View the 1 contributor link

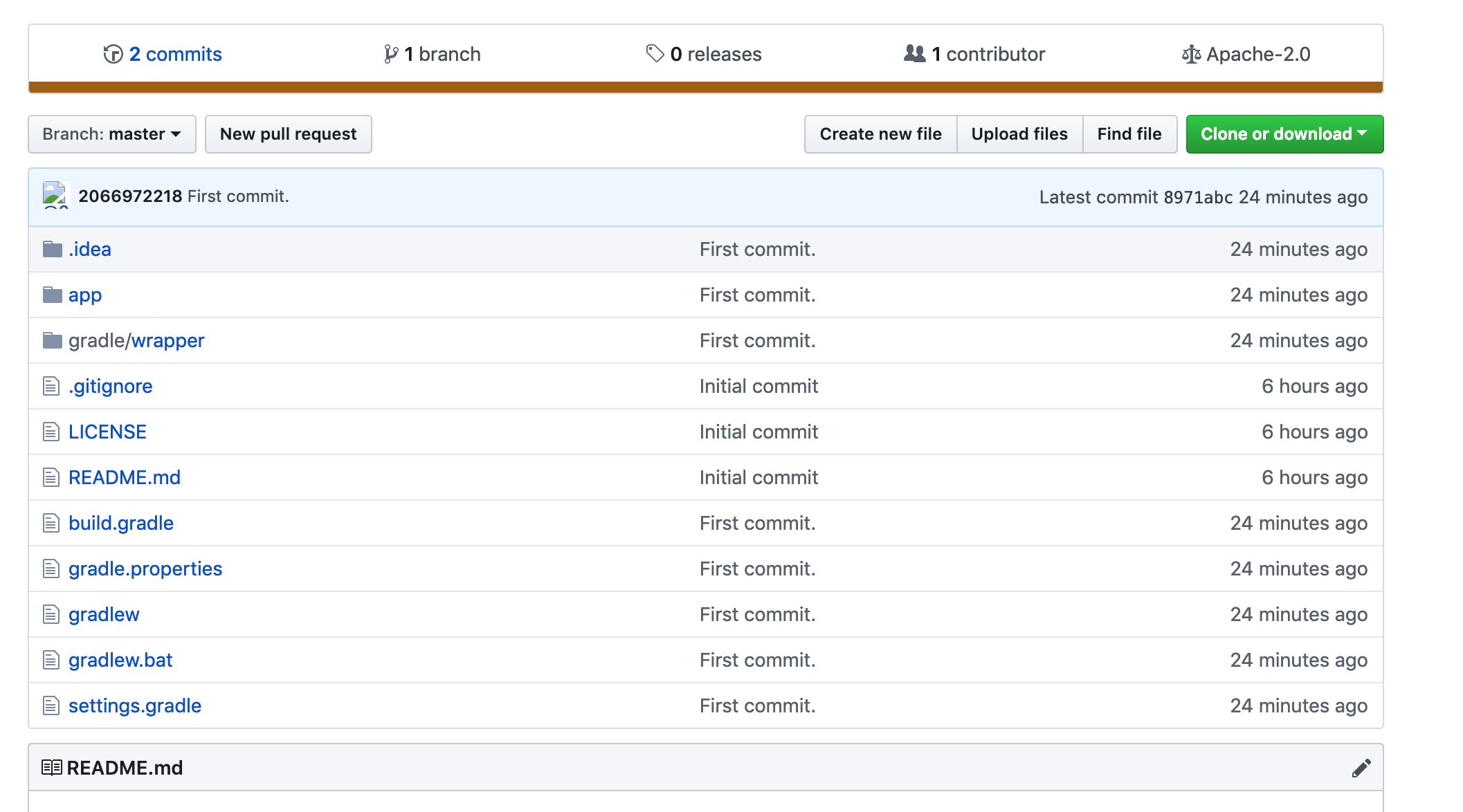974,54
